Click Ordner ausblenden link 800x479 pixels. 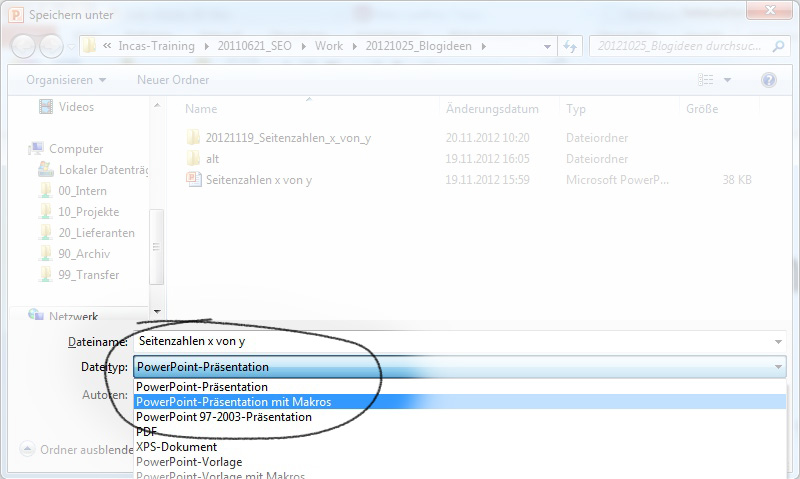tap(87, 450)
